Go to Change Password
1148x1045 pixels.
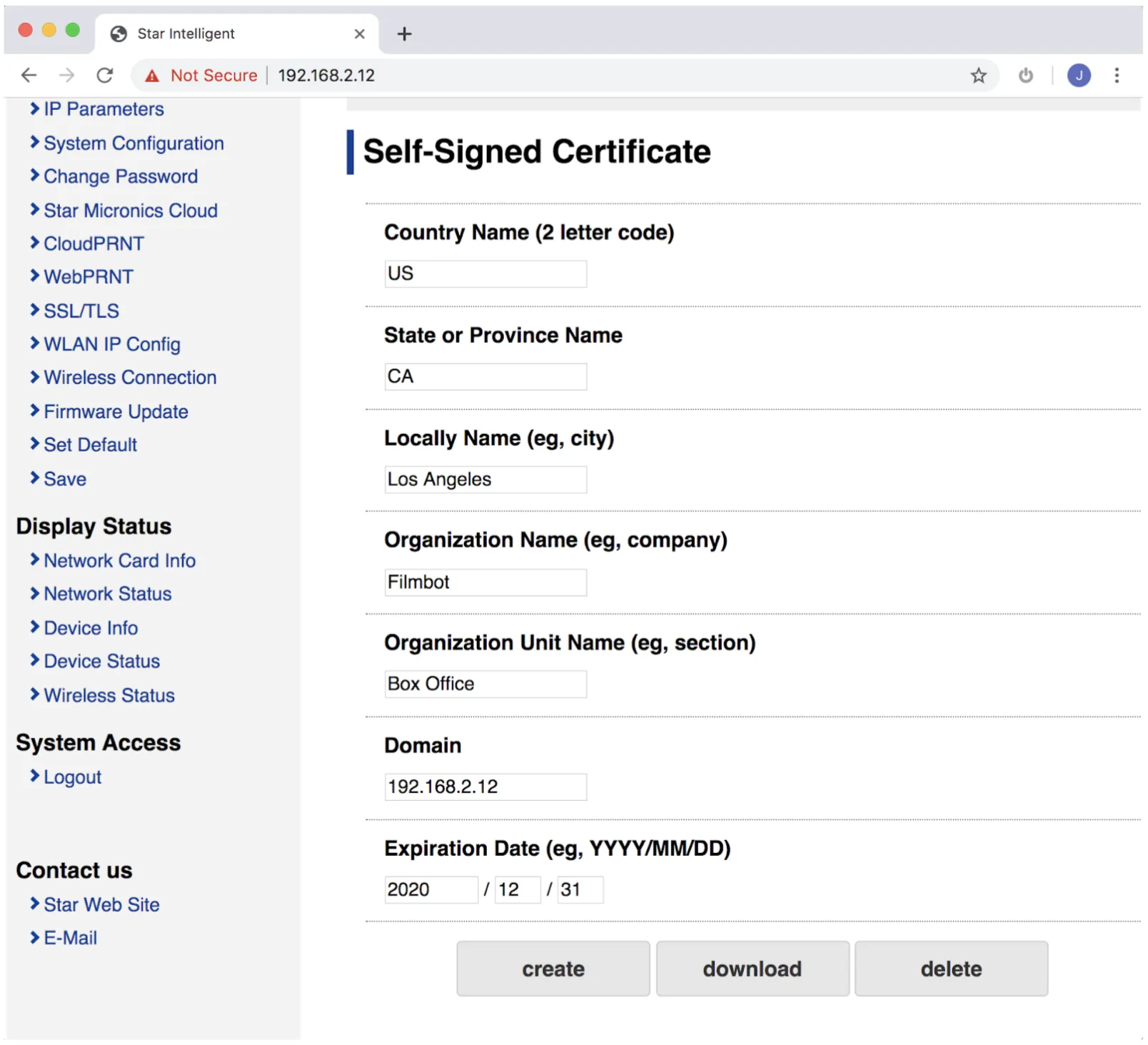121,176
